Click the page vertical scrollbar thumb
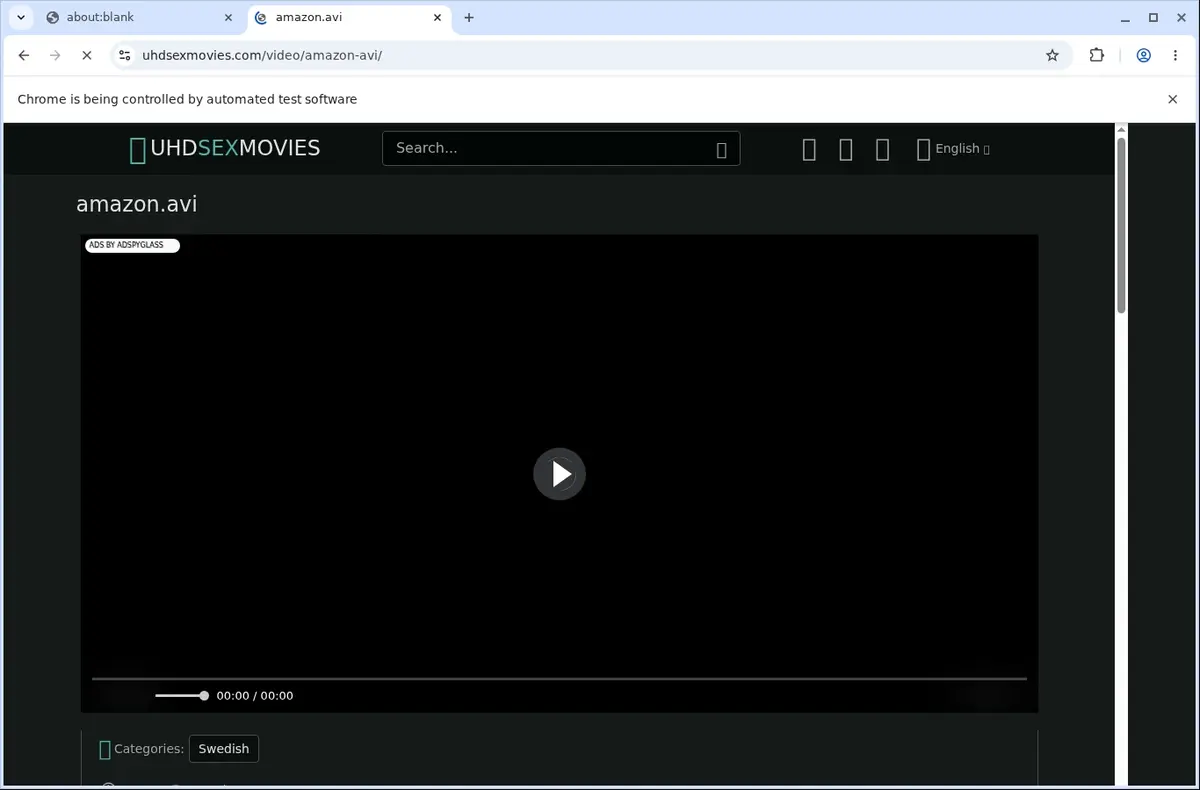This screenshot has height=790, width=1200. 1121,225
